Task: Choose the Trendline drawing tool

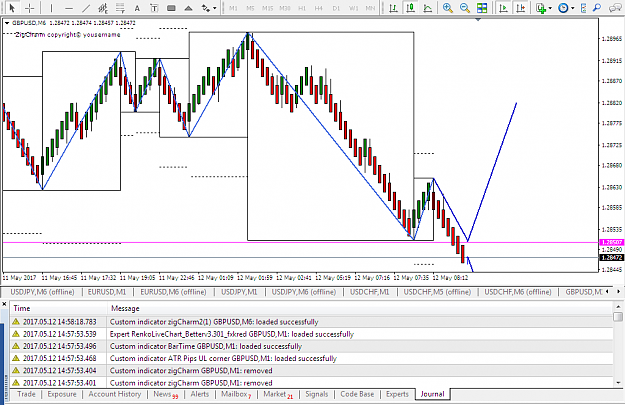Action: [x=86, y=8]
